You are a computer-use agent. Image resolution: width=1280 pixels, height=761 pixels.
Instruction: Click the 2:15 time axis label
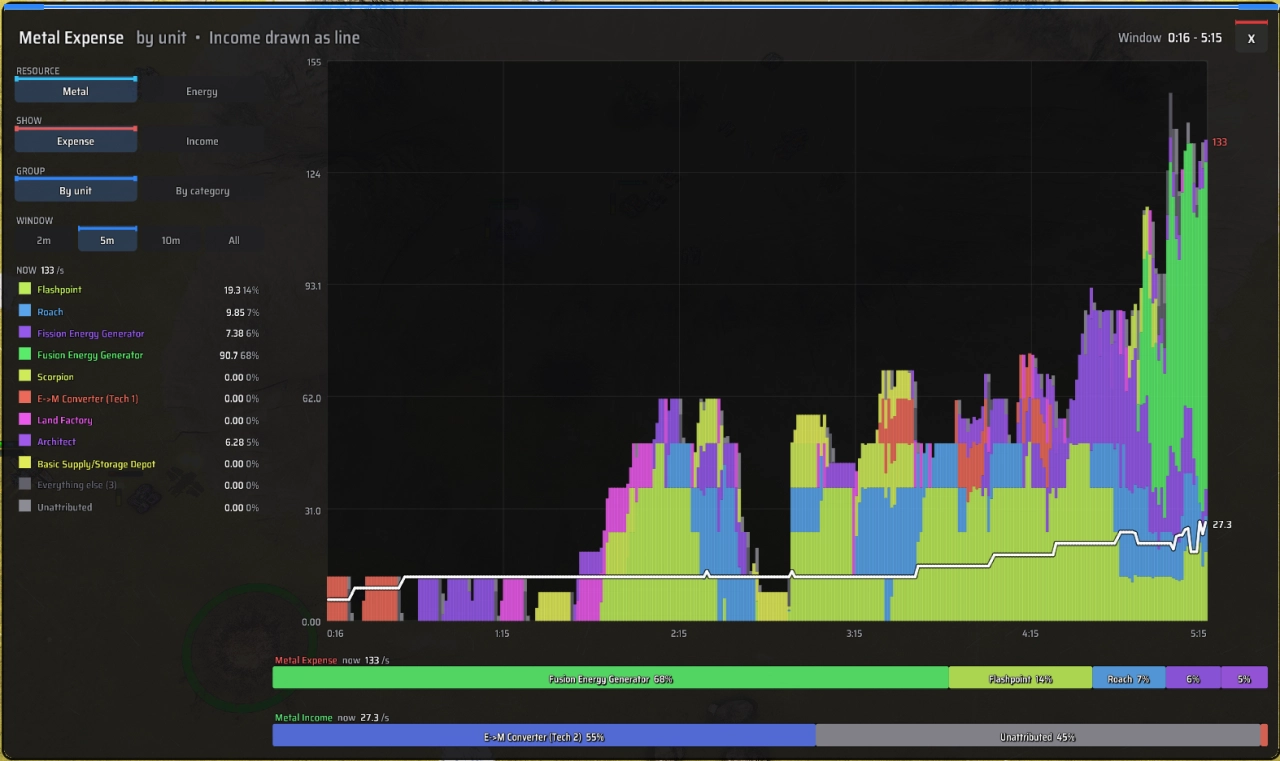point(678,633)
